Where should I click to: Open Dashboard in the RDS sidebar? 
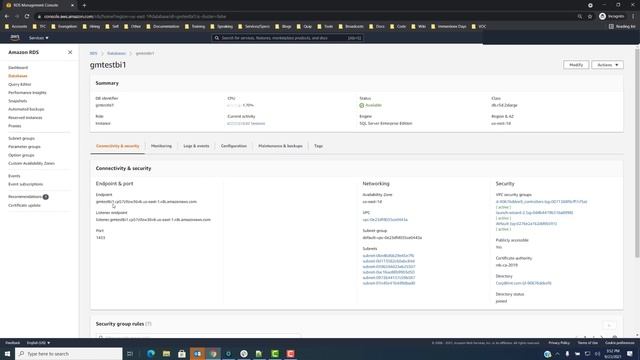click(18, 68)
